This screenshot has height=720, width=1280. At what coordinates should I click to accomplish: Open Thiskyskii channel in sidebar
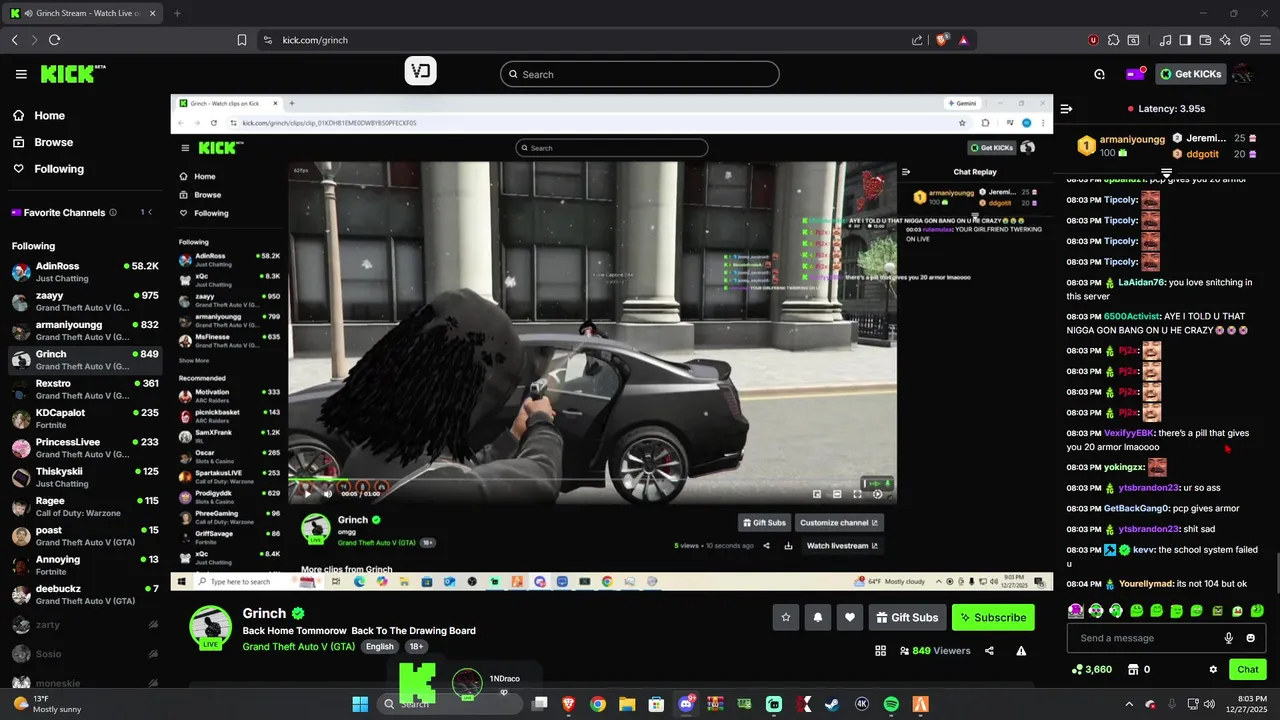(85, 477)
